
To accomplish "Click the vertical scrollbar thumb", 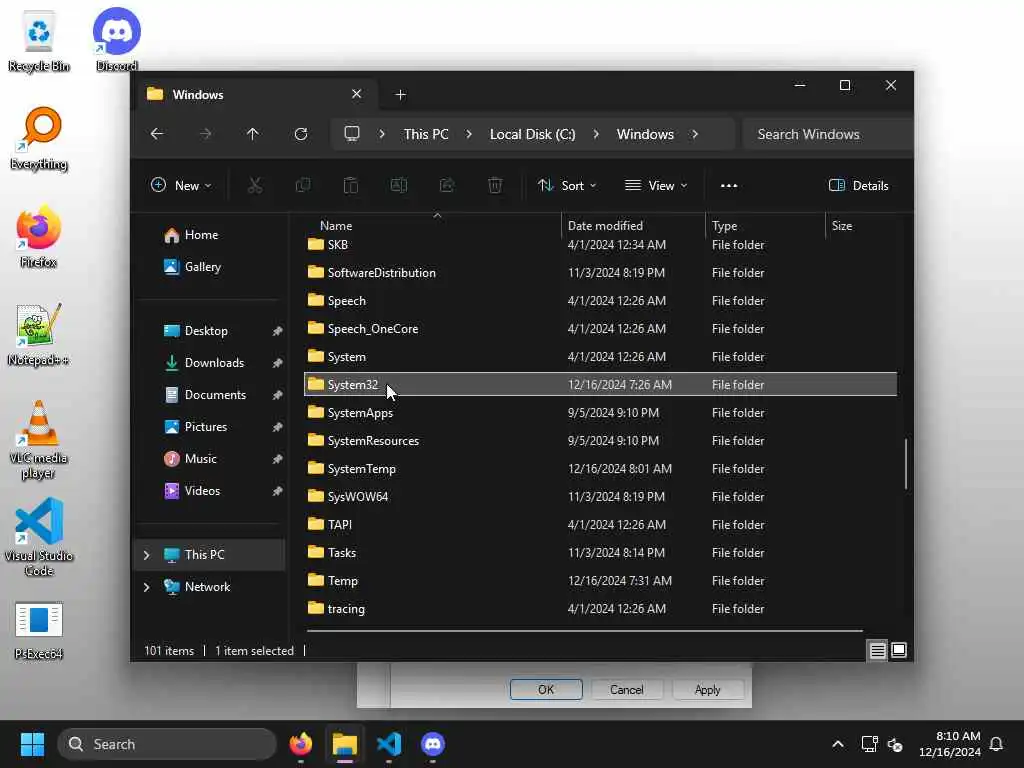I will [x=906, y=464].
